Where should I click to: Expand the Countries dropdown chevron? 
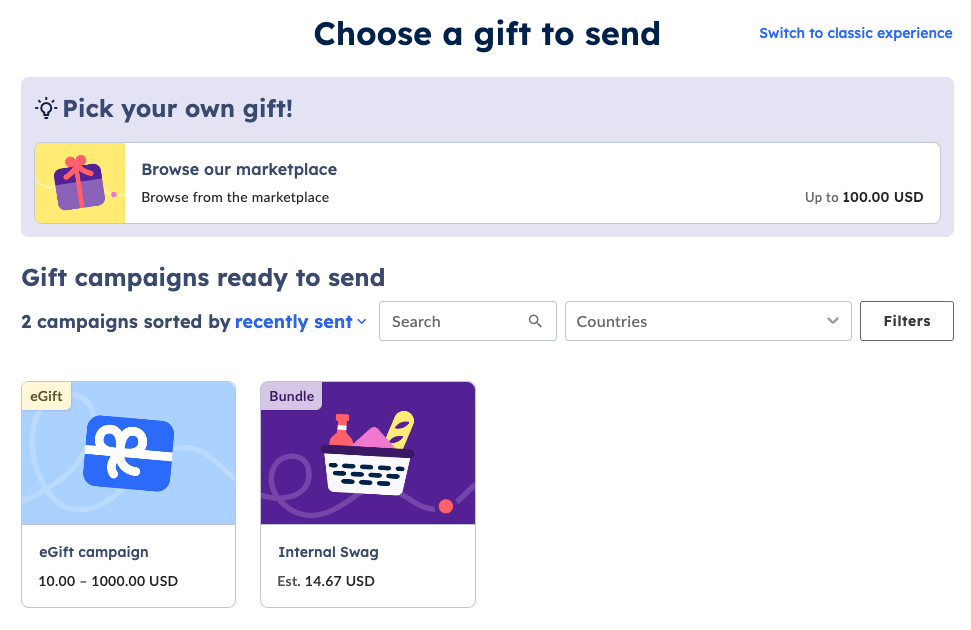tap(833, 321)
